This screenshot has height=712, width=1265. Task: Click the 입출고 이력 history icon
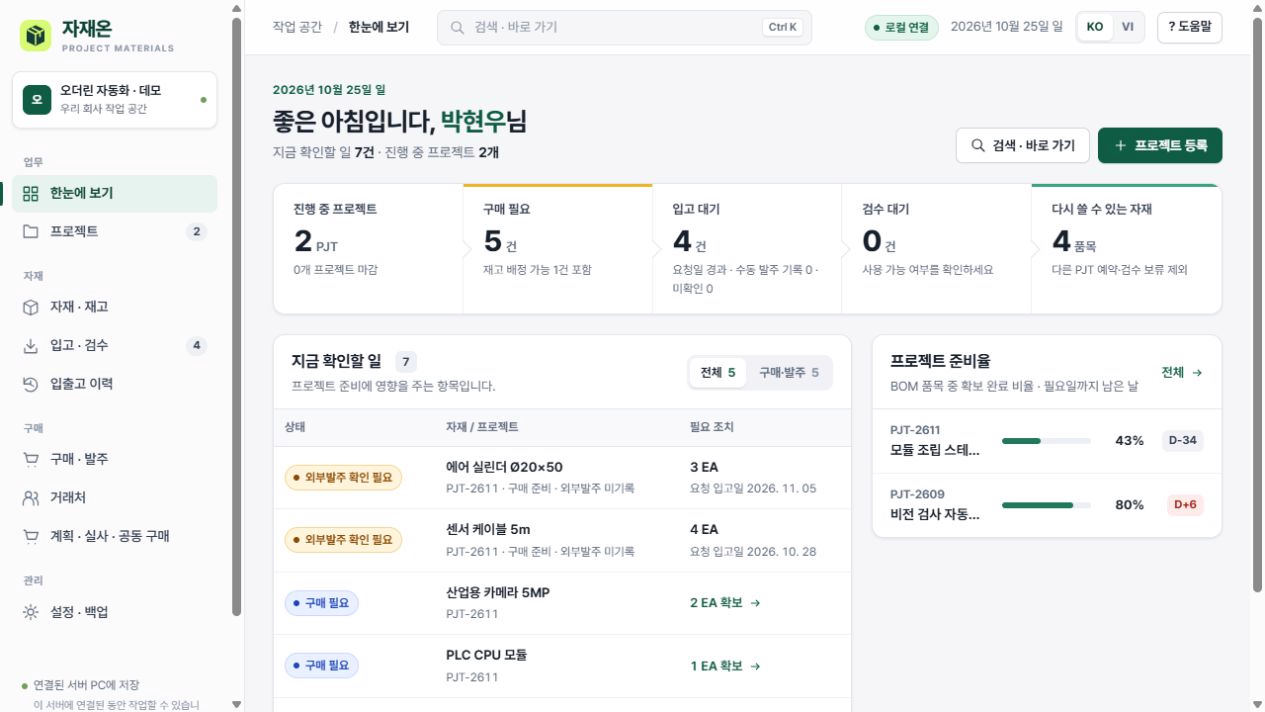[31, 384]
